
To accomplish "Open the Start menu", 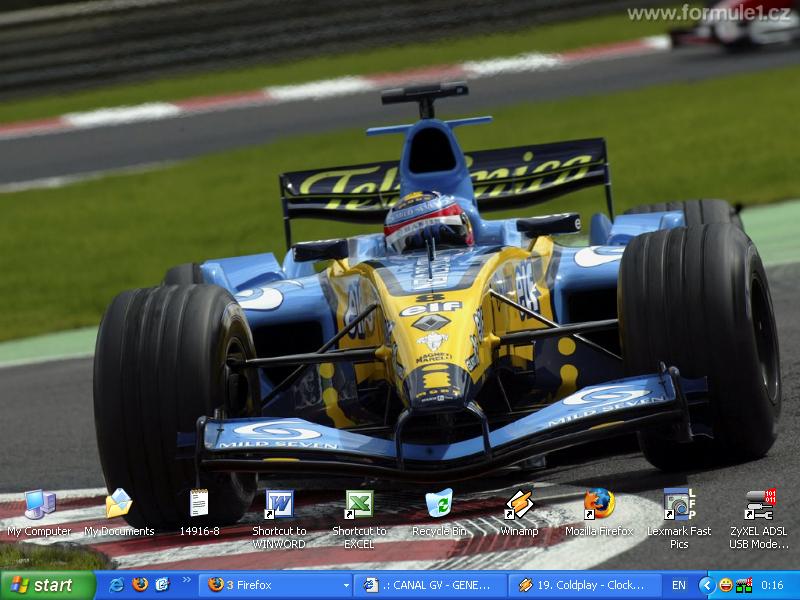I will [47, 585].
